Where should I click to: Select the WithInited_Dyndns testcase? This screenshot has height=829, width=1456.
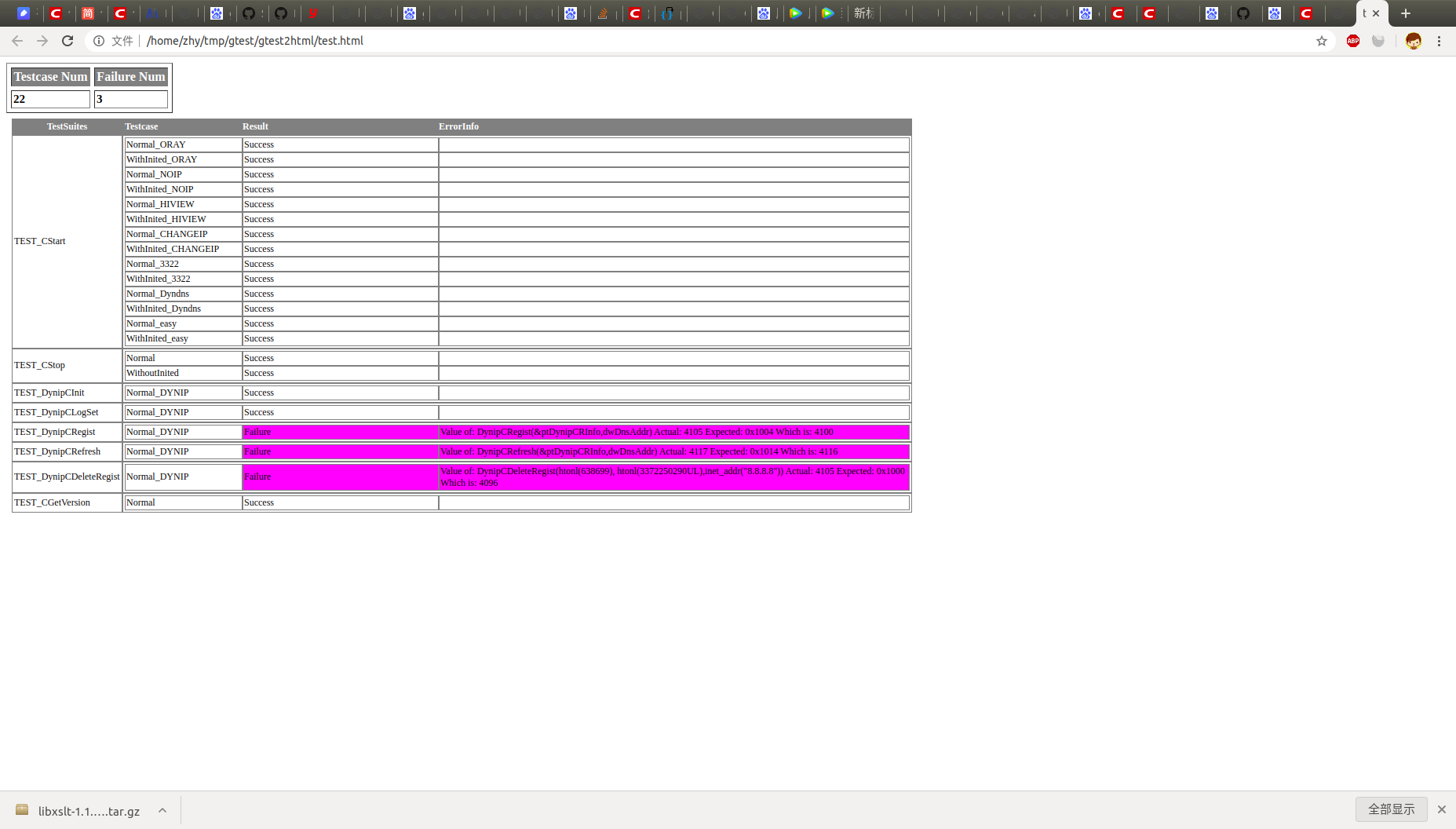click(183, 309)
